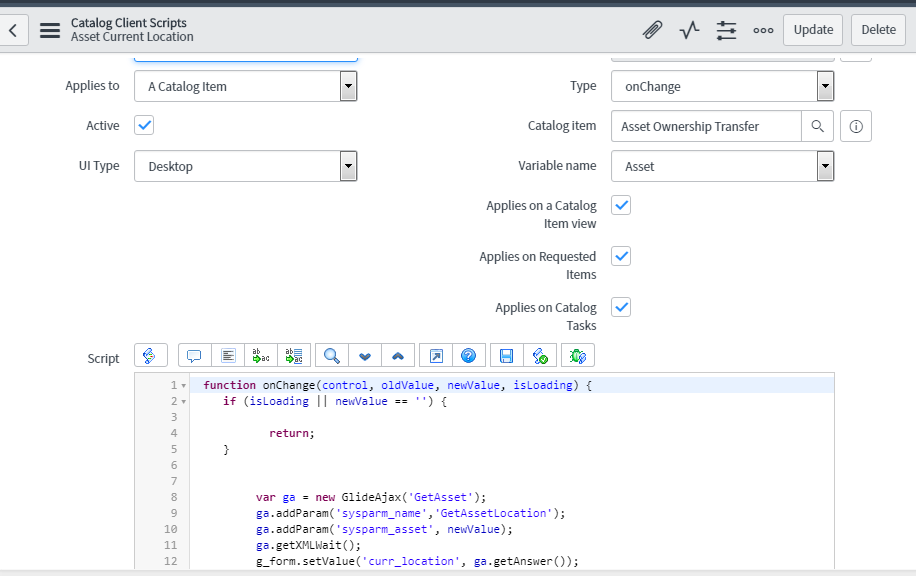Image resolution: width=916 pixels, height=576 pixels.
Task: Click the Catalog item input field
Action: click(706, 126)
